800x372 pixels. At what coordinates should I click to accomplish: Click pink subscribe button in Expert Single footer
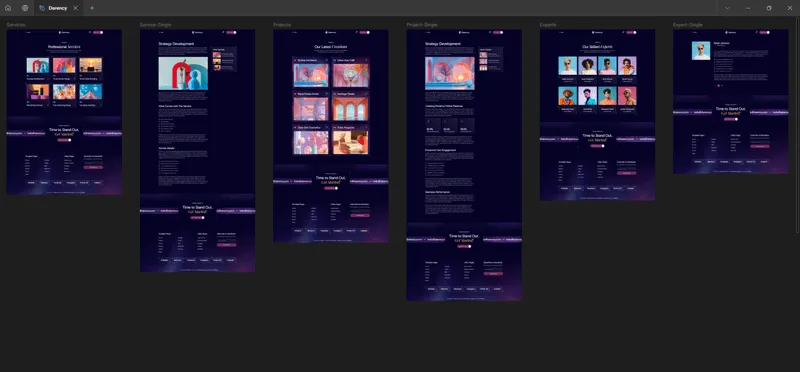point(760,146)
